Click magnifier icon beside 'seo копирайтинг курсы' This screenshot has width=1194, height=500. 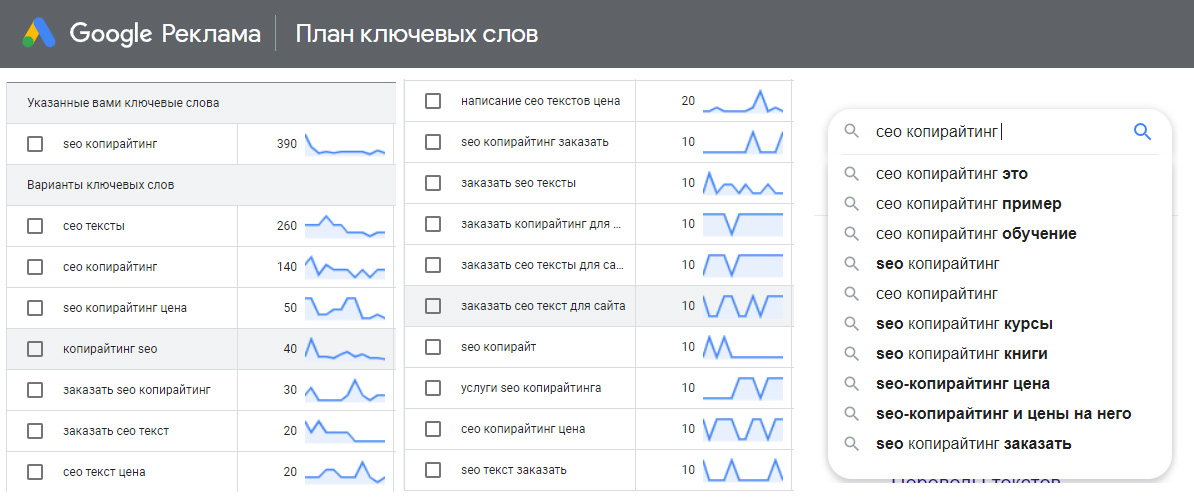point(852,324)
